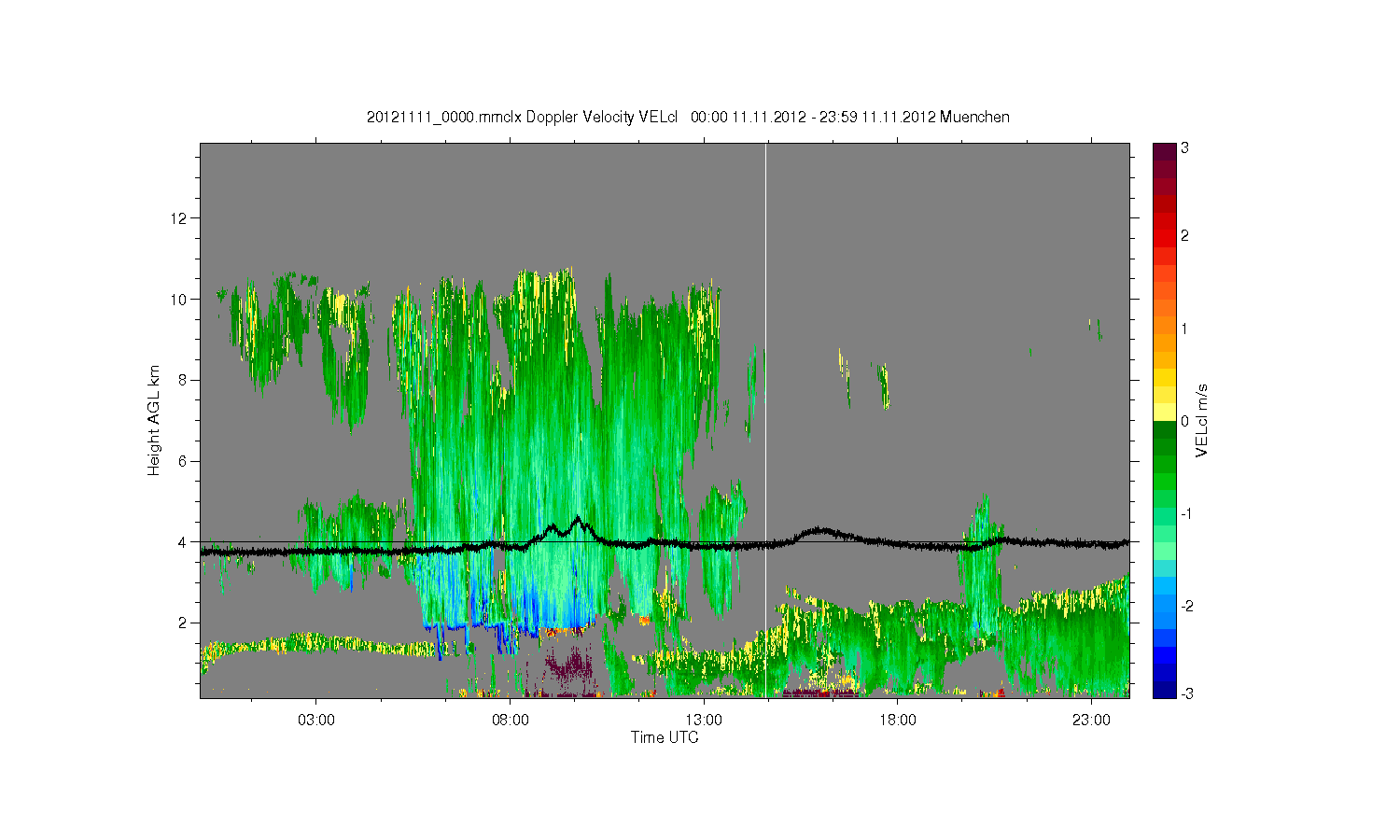Click the height label '12'
Image resolution: width=1400 pixels, height=840 pixels.
click(x=179, y=218)
